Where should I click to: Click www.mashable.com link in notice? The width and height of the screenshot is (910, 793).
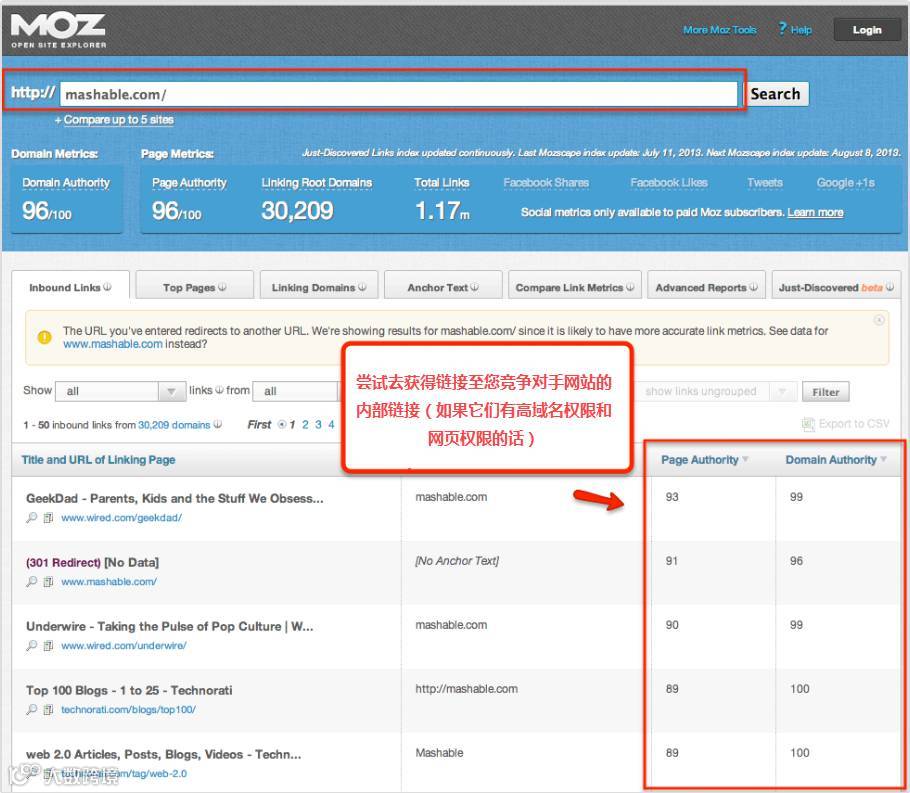coord(113,344)
